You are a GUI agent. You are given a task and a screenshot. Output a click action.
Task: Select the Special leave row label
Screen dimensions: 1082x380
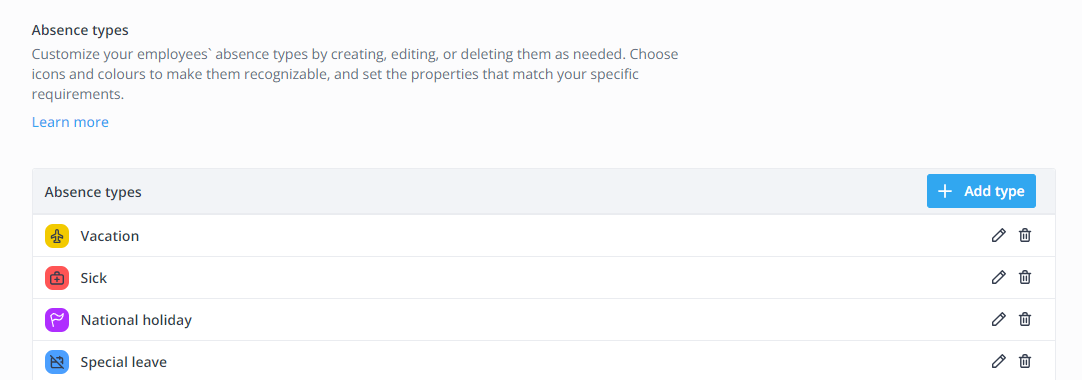(x=124, y=362)
